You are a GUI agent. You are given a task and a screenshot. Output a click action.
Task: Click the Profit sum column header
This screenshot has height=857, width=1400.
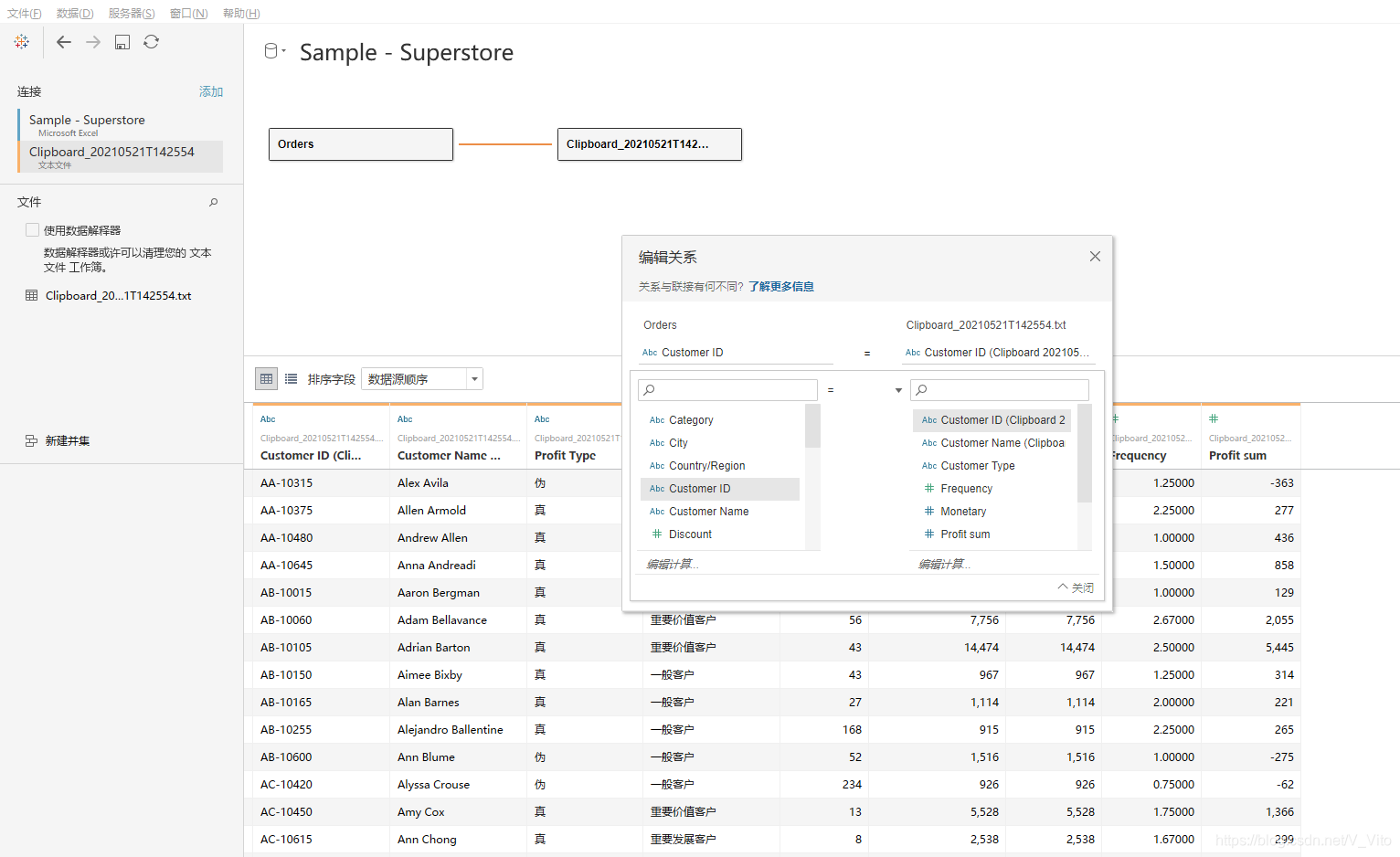(x=1250, y=437)
